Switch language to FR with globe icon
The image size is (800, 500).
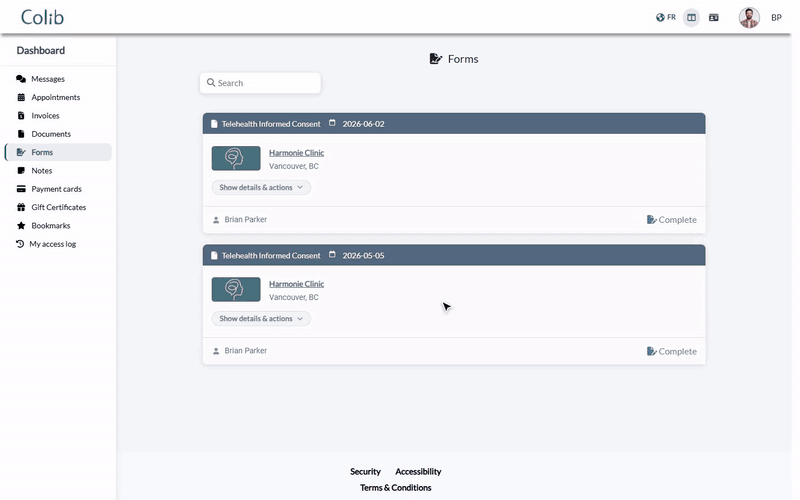(666, 17)
